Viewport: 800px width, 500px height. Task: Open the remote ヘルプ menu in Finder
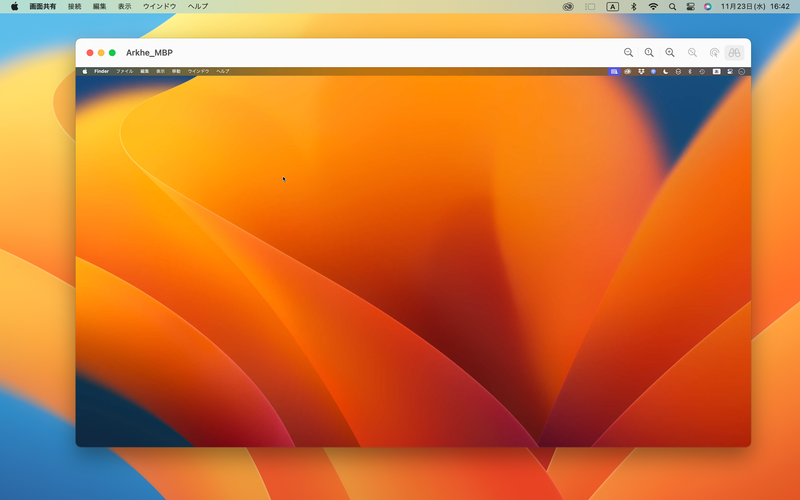(x=223, y=71)
